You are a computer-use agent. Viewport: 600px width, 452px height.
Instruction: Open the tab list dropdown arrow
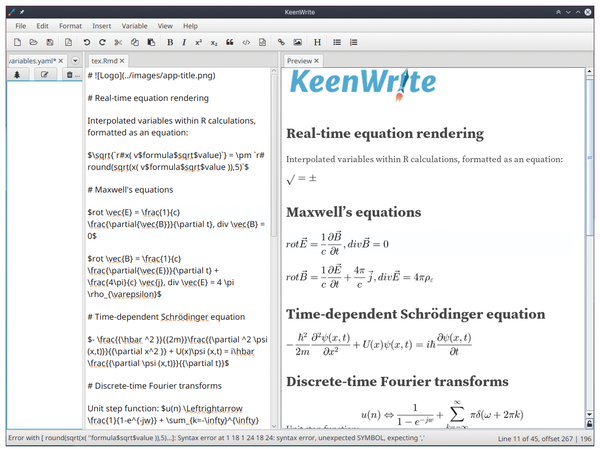[x=75, y=60]
